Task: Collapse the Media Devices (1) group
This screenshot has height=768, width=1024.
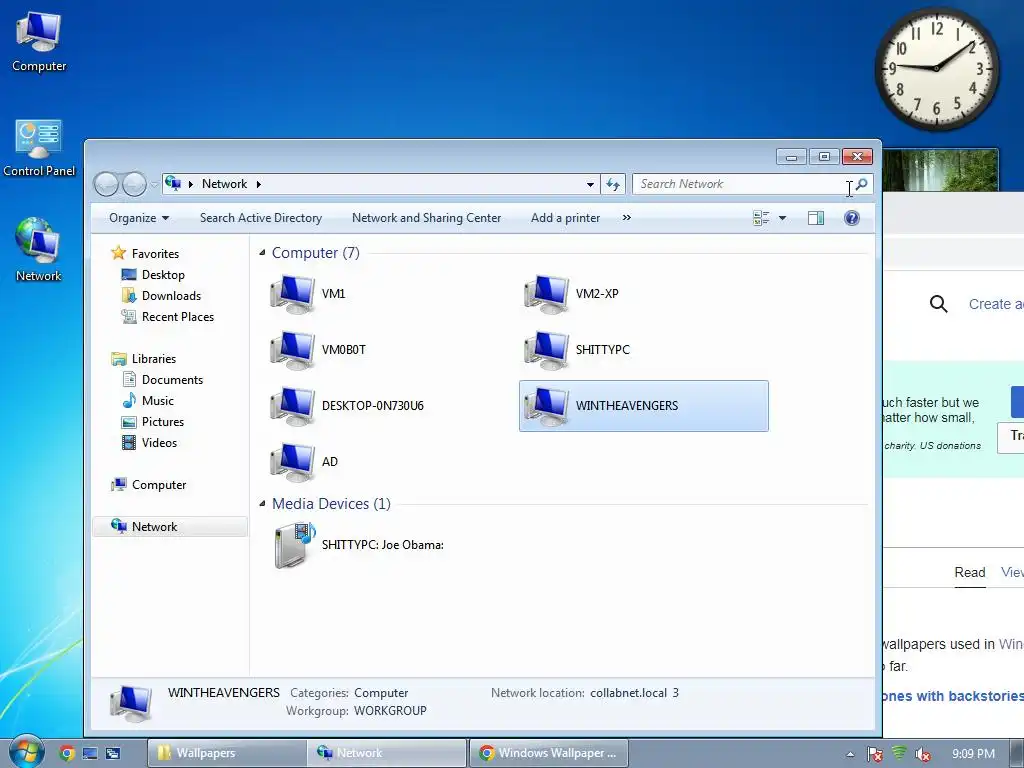Action: [262, 504]
